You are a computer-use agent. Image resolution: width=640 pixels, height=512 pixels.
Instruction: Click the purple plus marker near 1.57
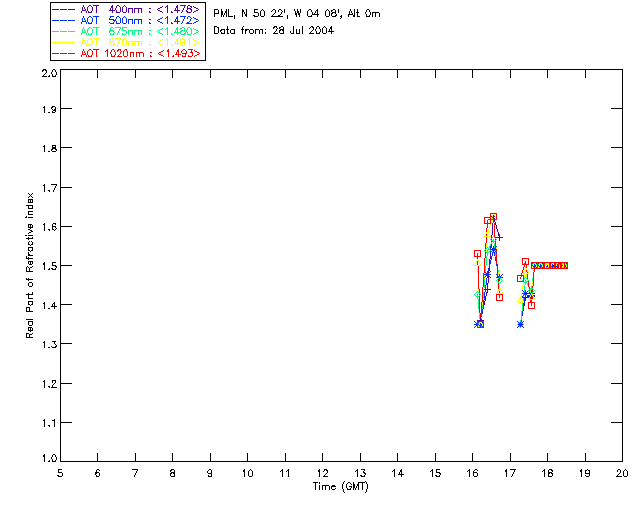[x=499, y=237]
